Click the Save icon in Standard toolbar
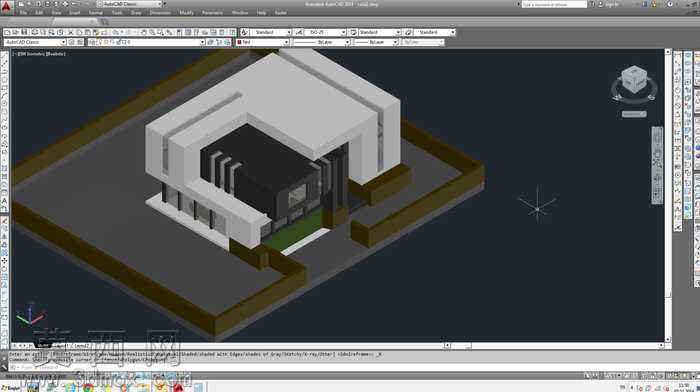Image resolution: width=700 pixels, height=392 pixels. click(24, 32)
